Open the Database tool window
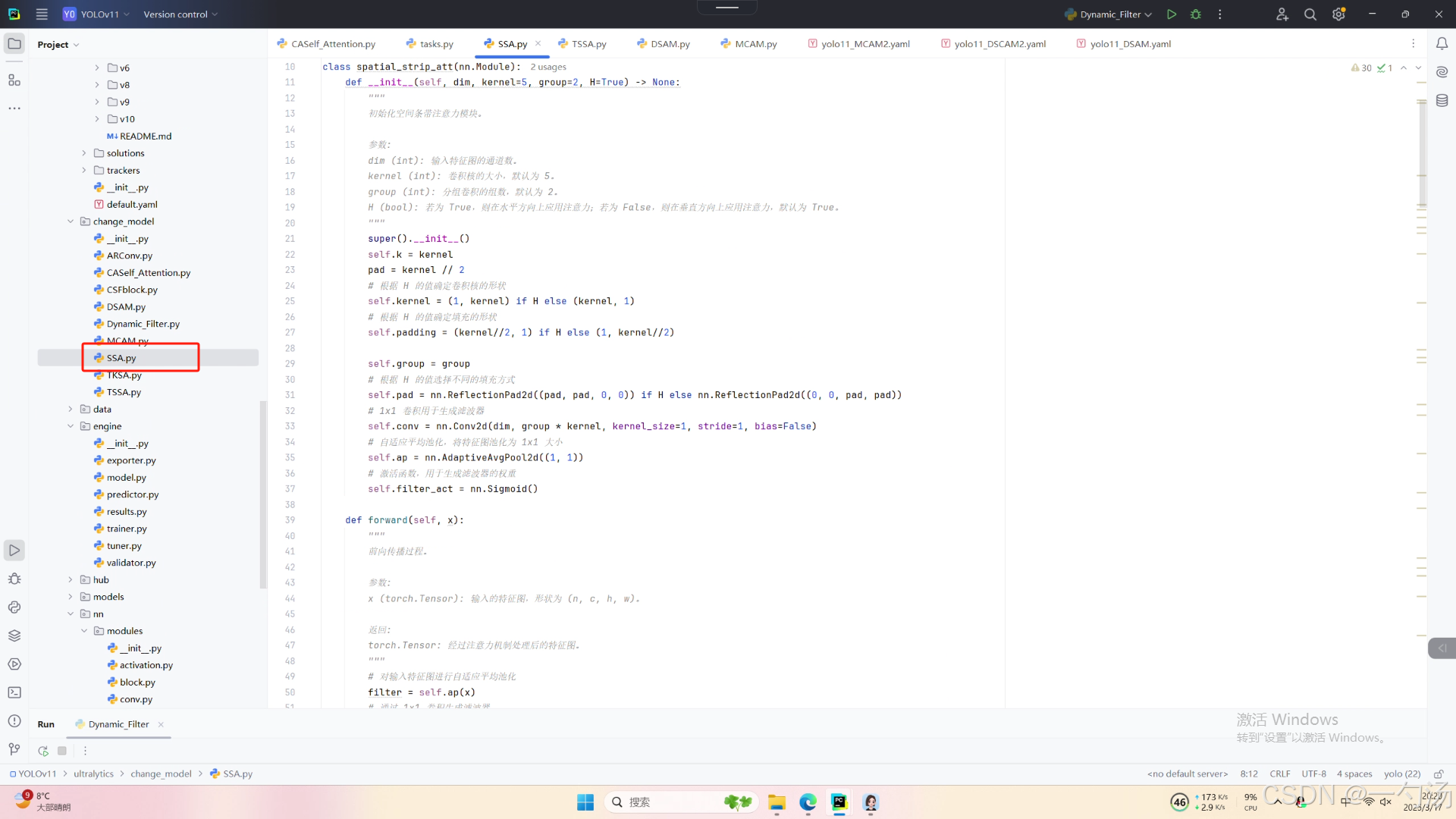This screenshot has height=819, width=1456. tap(1442, 100)
